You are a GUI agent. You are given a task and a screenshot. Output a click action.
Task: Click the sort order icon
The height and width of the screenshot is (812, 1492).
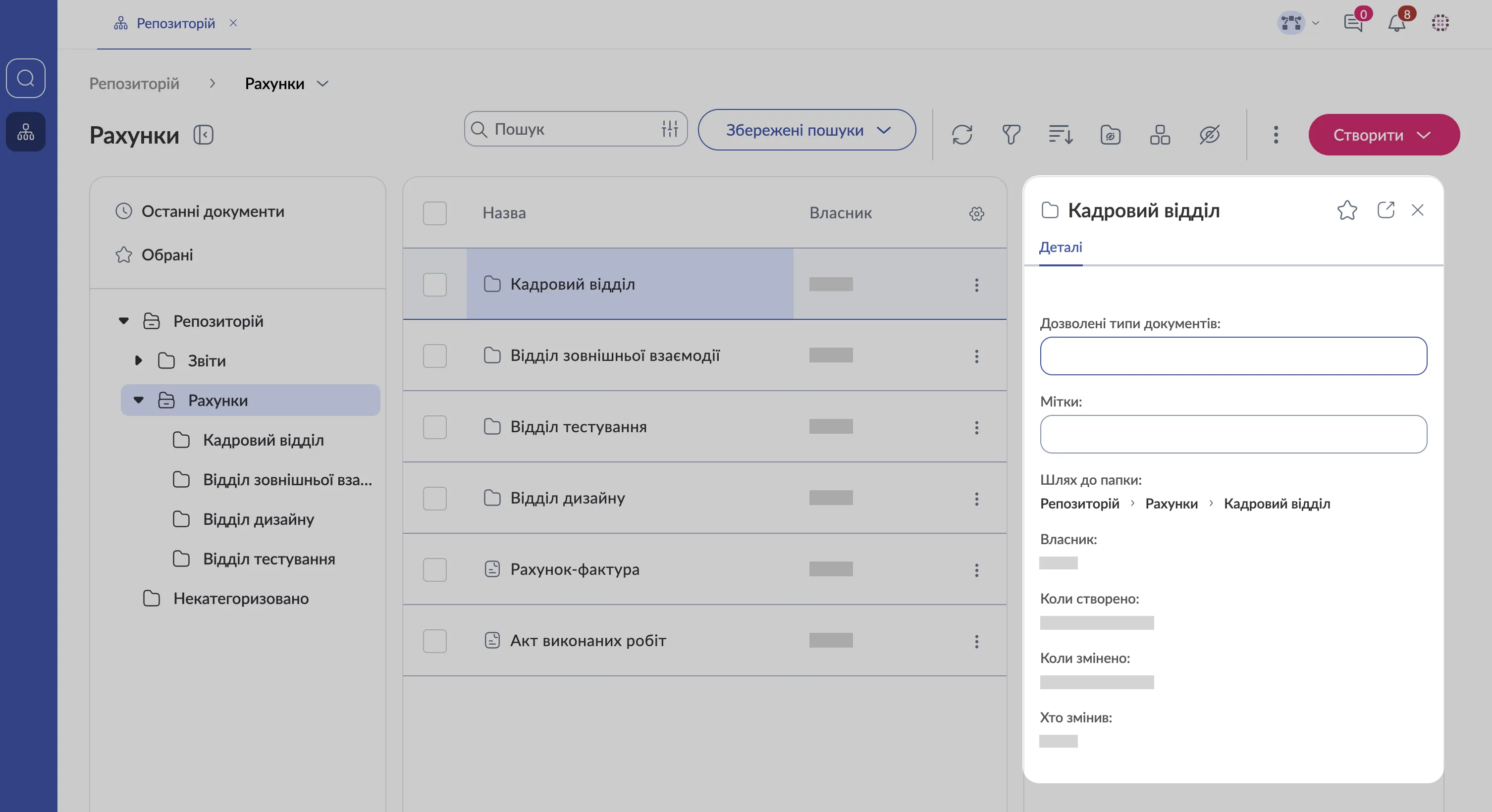1061,135
